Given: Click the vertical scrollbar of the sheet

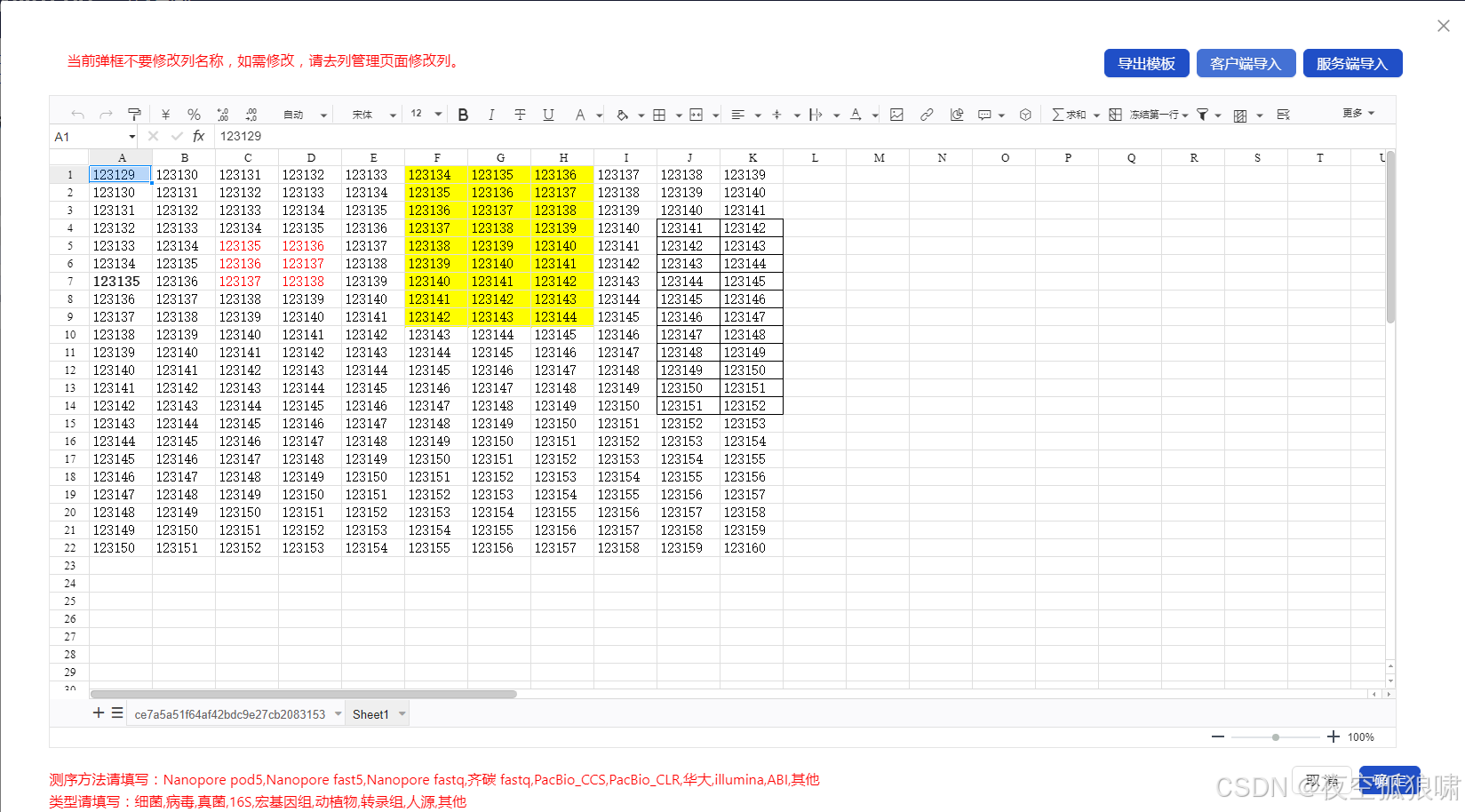Looking at the screenshot, I should click(1390, 237).
